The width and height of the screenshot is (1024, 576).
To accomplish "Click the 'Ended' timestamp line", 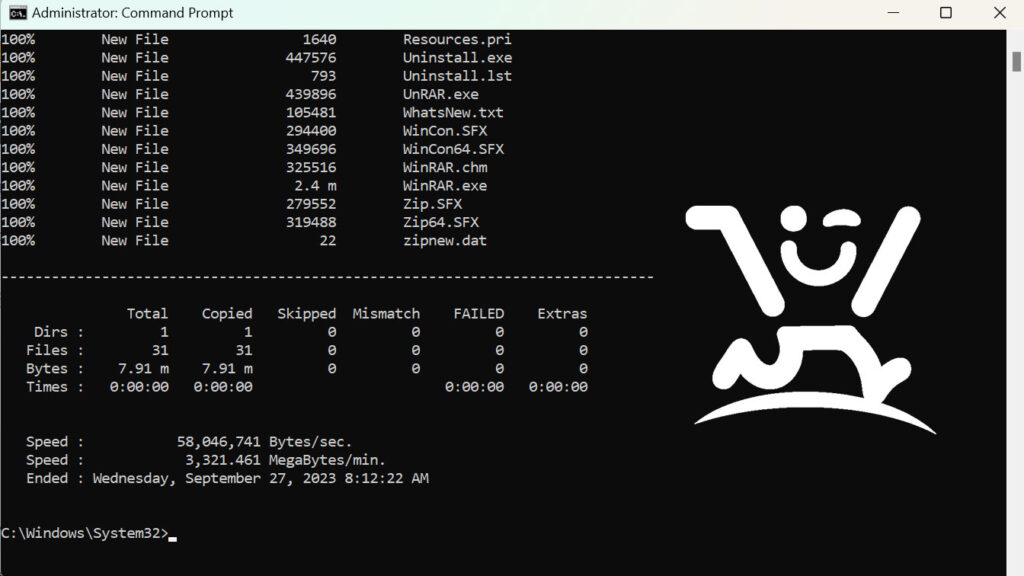I will 227,478.
